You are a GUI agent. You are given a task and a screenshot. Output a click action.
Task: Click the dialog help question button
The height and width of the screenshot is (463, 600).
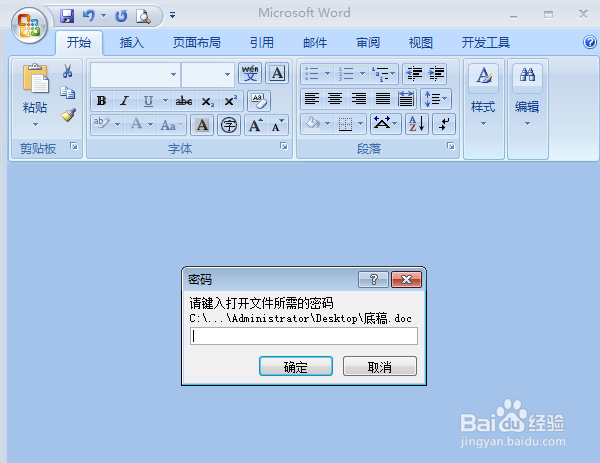point(373,280)
